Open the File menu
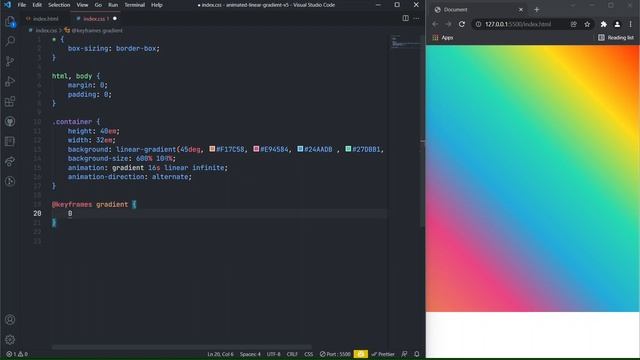This screenshot has width=640, height=360. pyautogui.click(x=22, y=5)
